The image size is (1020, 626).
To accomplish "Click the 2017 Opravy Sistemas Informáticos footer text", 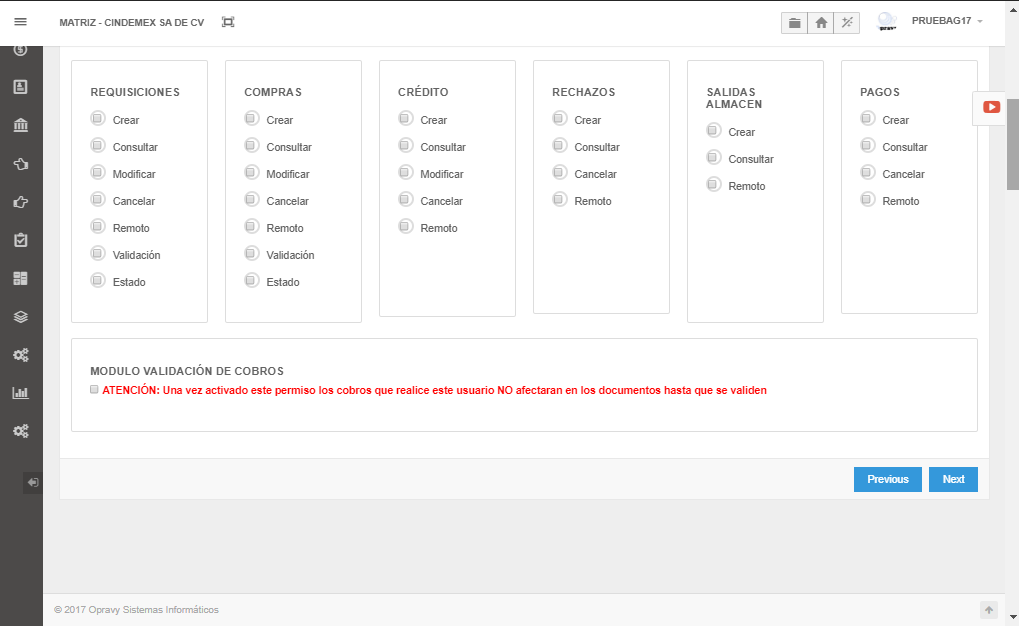I will (136, 610).
